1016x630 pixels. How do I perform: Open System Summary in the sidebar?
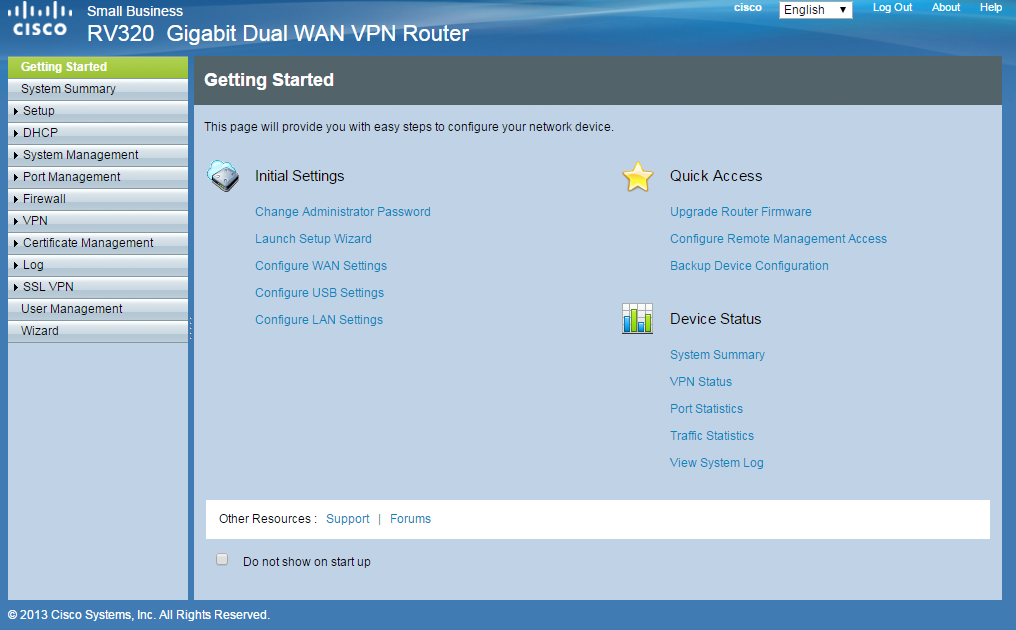pyautogui.click(x=68, y=89)
